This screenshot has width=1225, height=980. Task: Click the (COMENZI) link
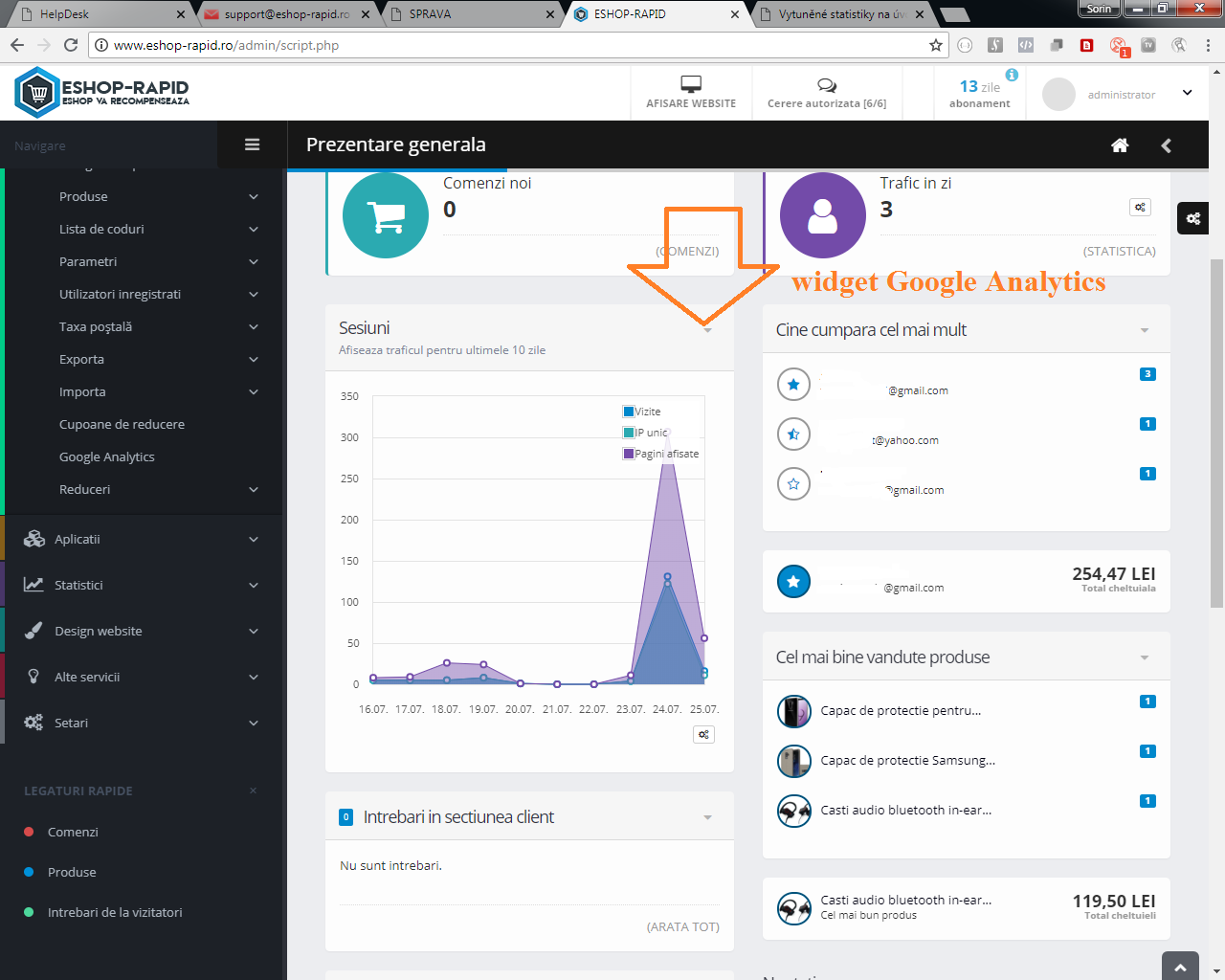pyautogui.click(x=687, y=251)
